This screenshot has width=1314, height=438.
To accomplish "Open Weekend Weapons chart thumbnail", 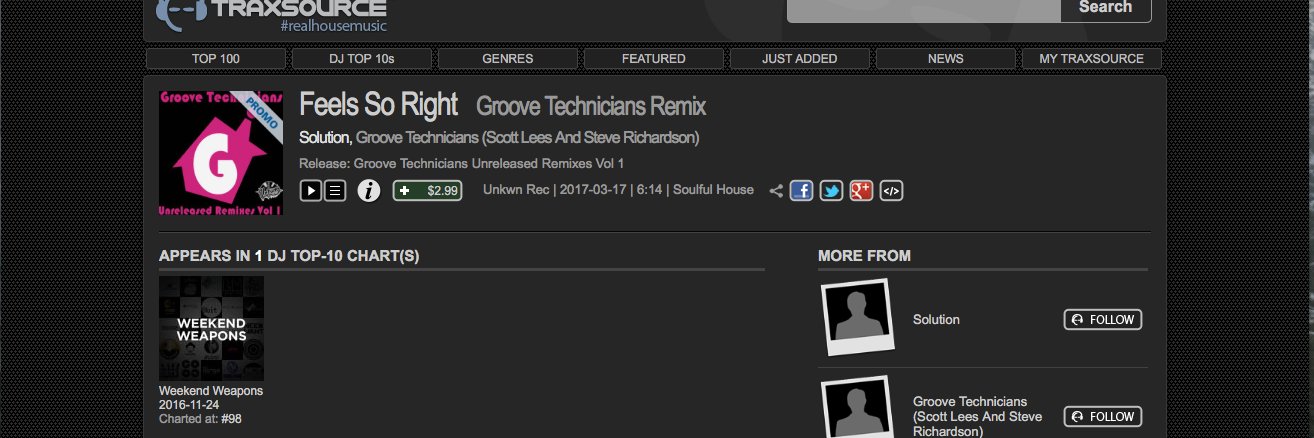I will click(211, 329).
